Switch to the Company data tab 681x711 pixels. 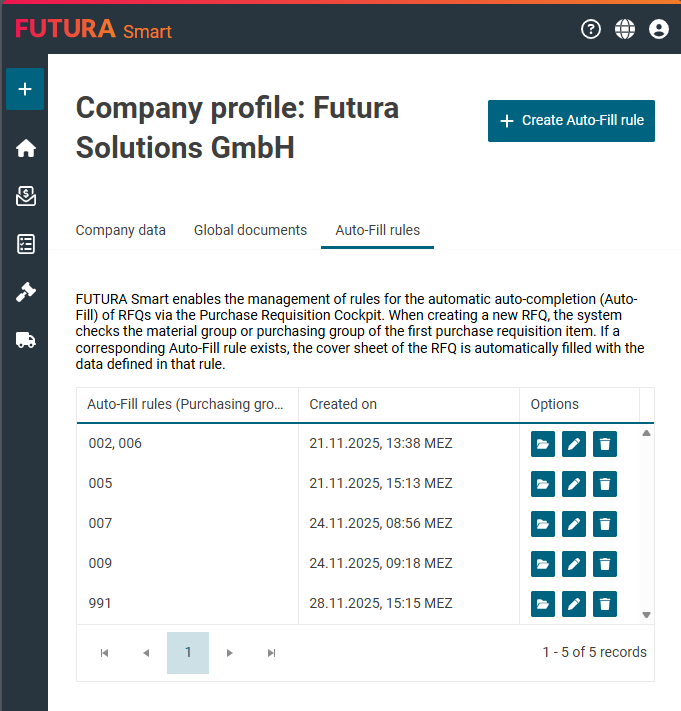point(121,230)
